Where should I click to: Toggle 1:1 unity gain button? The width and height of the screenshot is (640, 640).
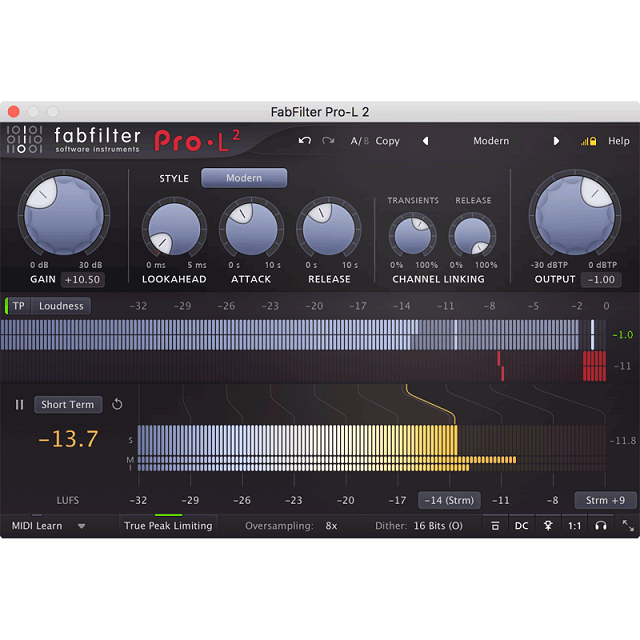[574, 526]
